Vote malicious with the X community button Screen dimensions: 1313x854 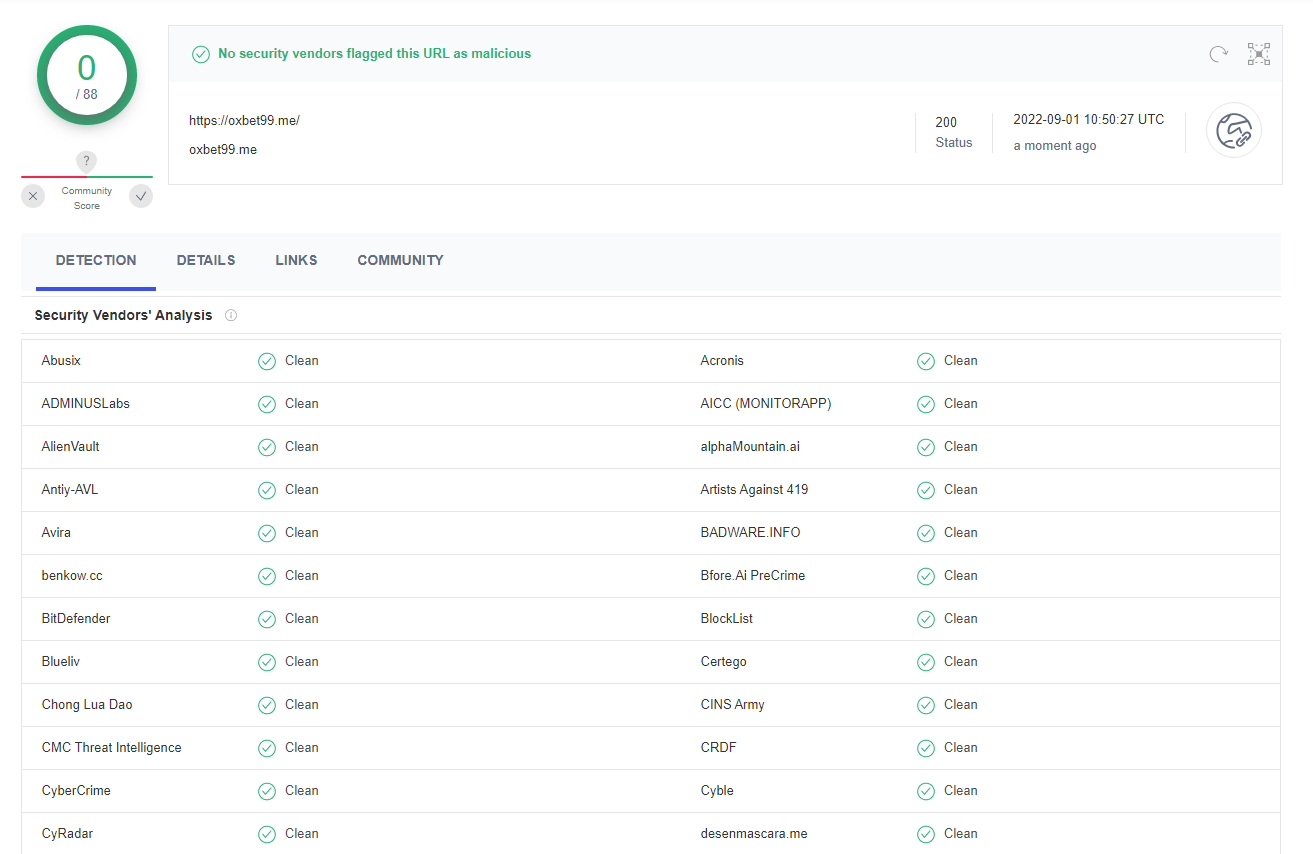click(x=34, y=196)
